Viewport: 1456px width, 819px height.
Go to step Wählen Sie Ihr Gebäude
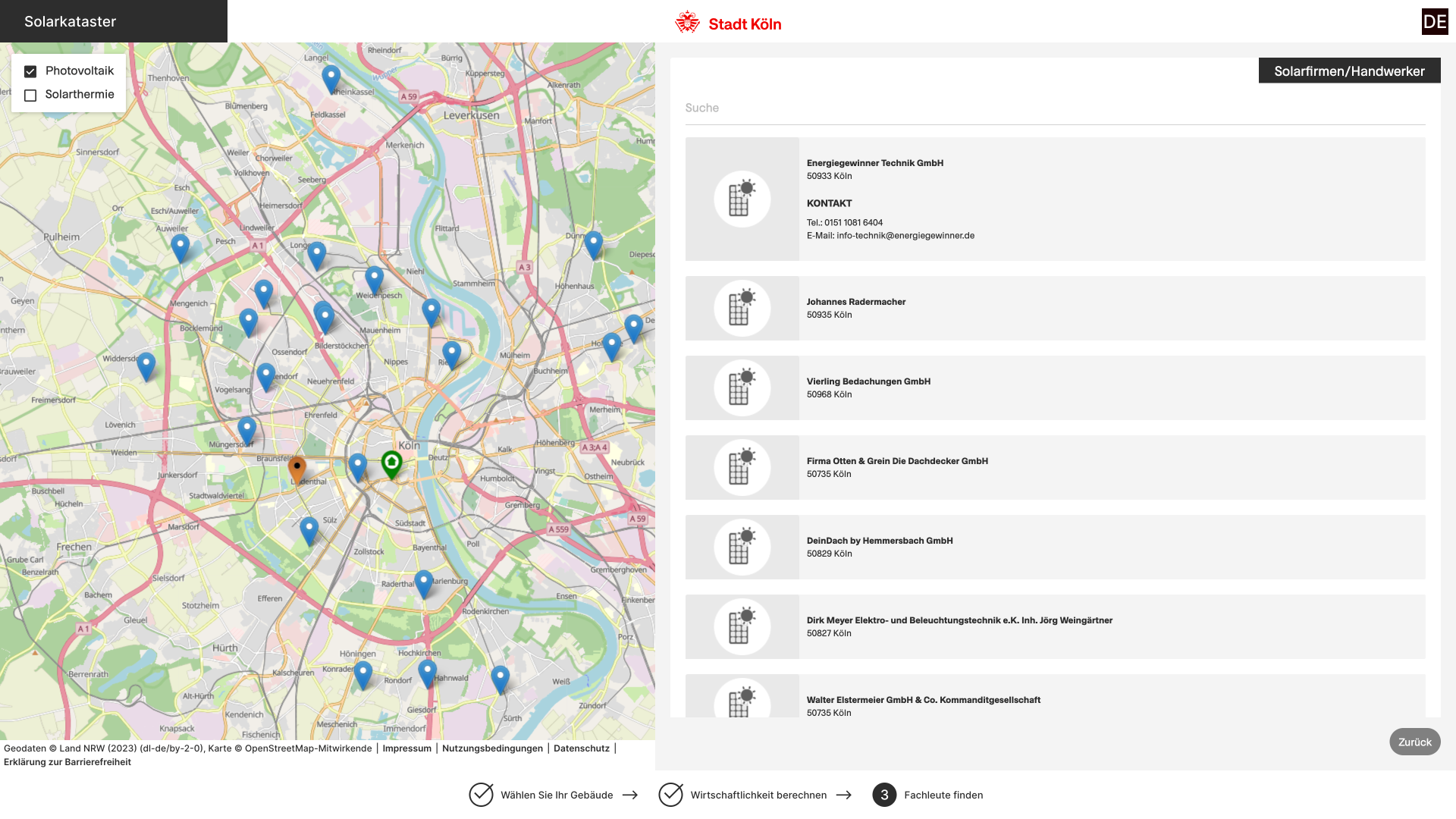(557, 795)
